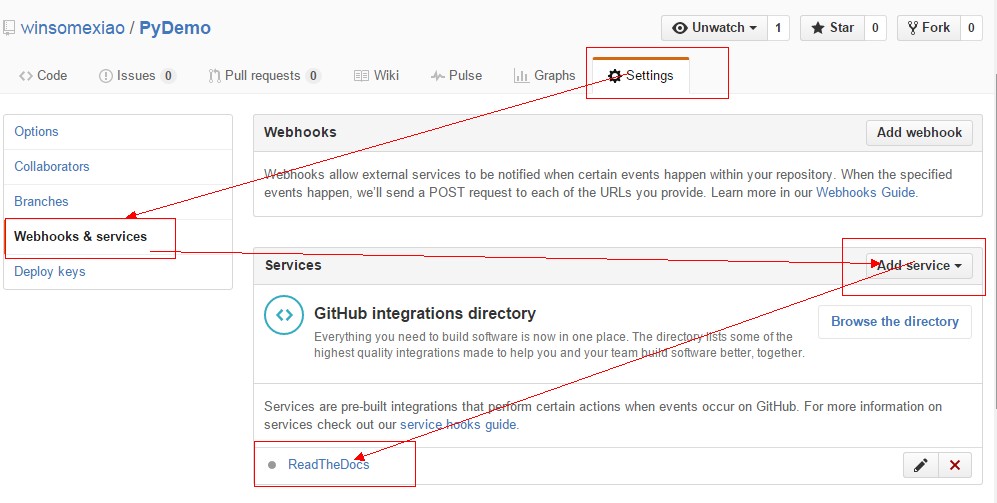Image resolution: width=997 pixels, height=503 pixels.
Task: Click the fork count 0
Action: (x=971, y=28)
